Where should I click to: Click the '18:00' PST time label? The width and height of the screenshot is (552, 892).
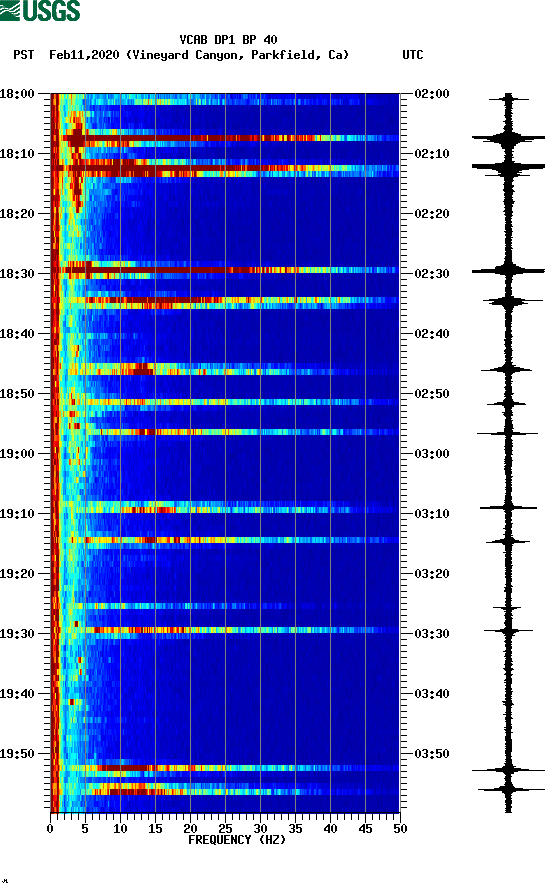coord(17,94)
